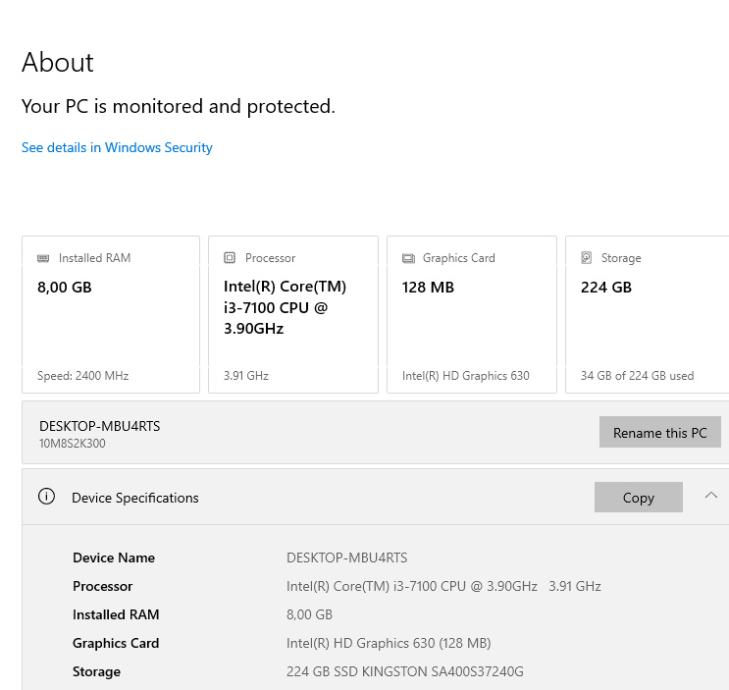Open See details in Windows Security link

[117, 148]
